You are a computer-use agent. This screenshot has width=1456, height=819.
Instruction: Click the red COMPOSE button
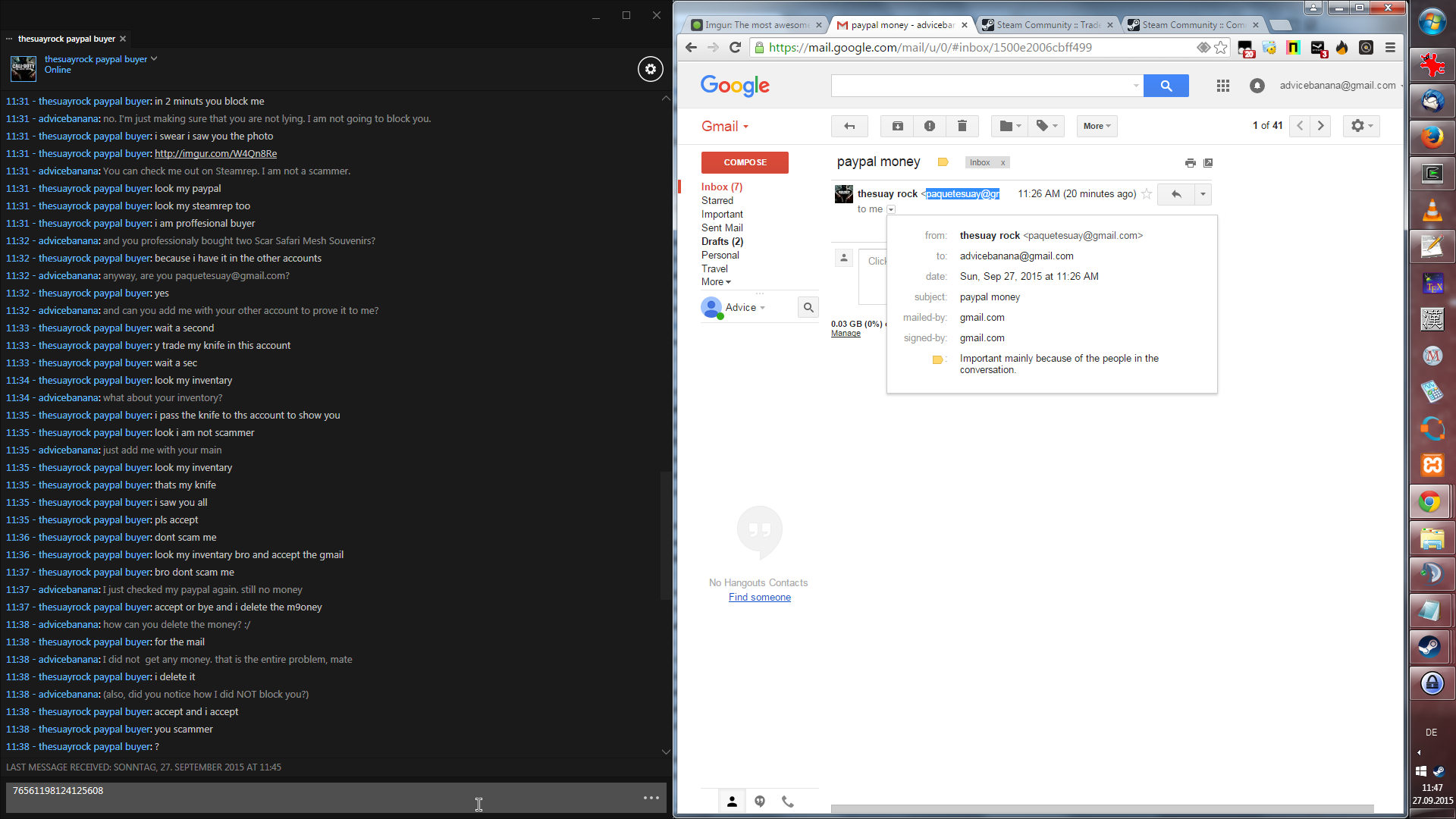(744, 162)
